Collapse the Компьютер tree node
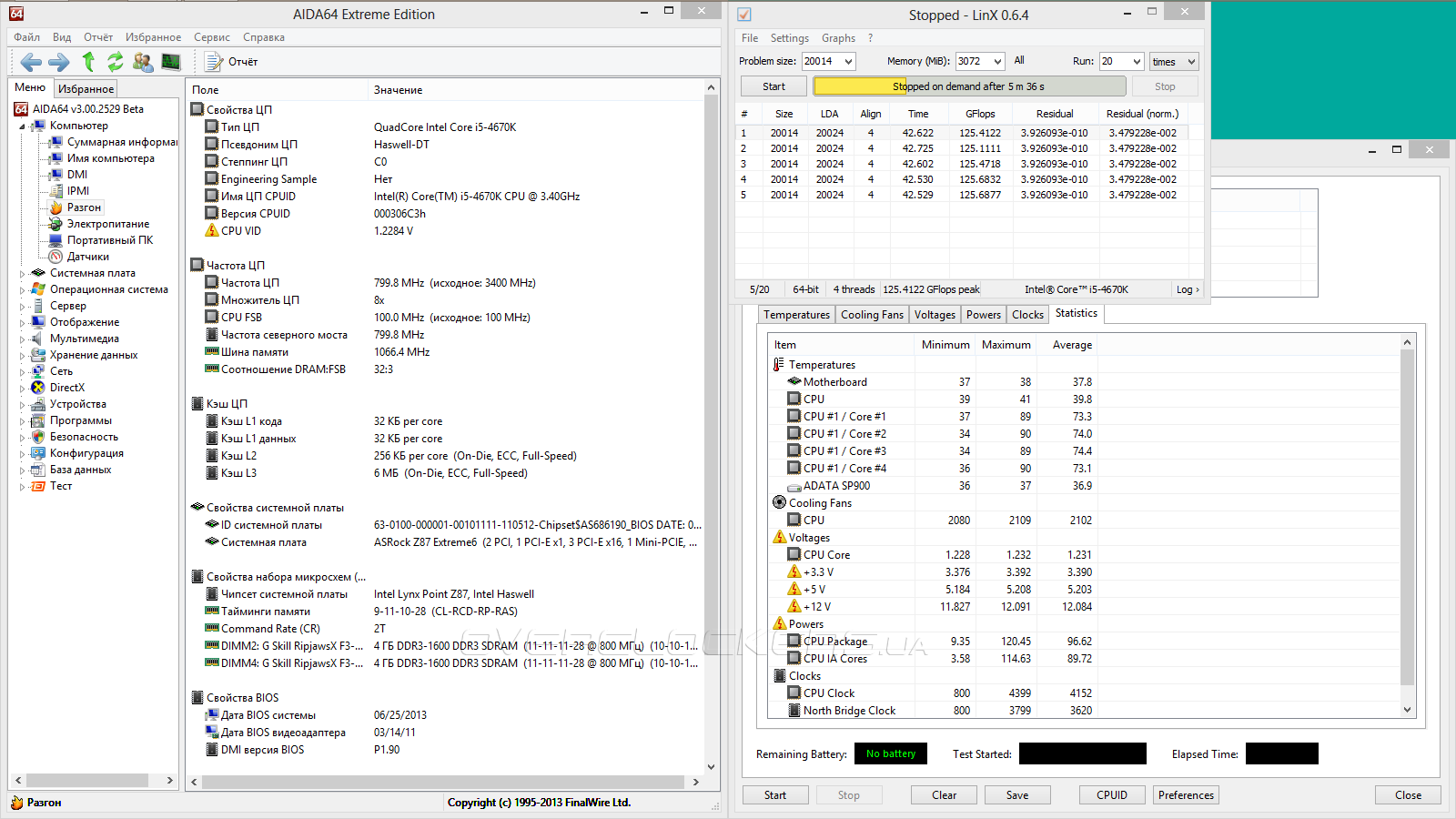The height and width of the screenshot is (819, 1456). [x=22, y=126]
